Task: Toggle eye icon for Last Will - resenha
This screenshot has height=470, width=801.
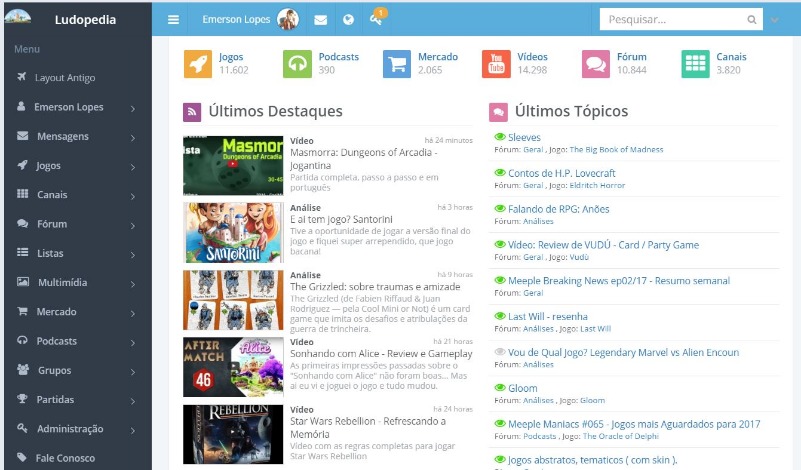Action: (x=500, y=316)
